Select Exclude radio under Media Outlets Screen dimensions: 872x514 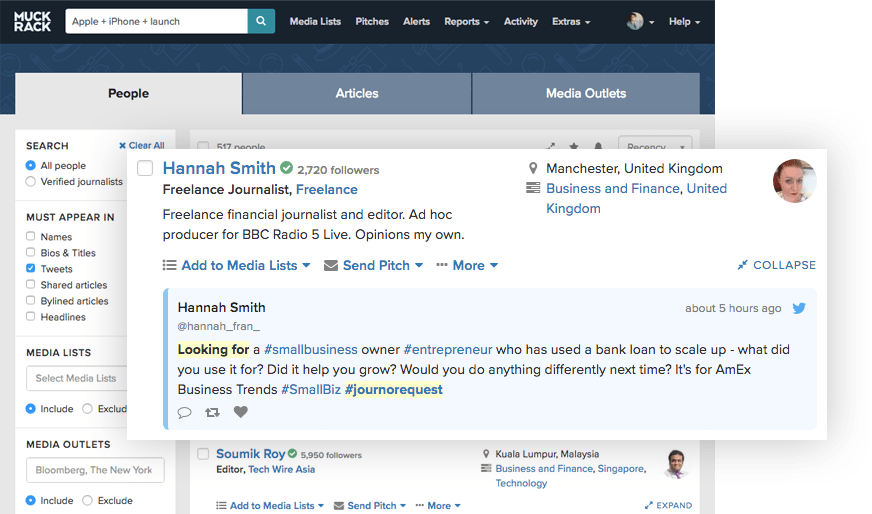coord(87,500)
